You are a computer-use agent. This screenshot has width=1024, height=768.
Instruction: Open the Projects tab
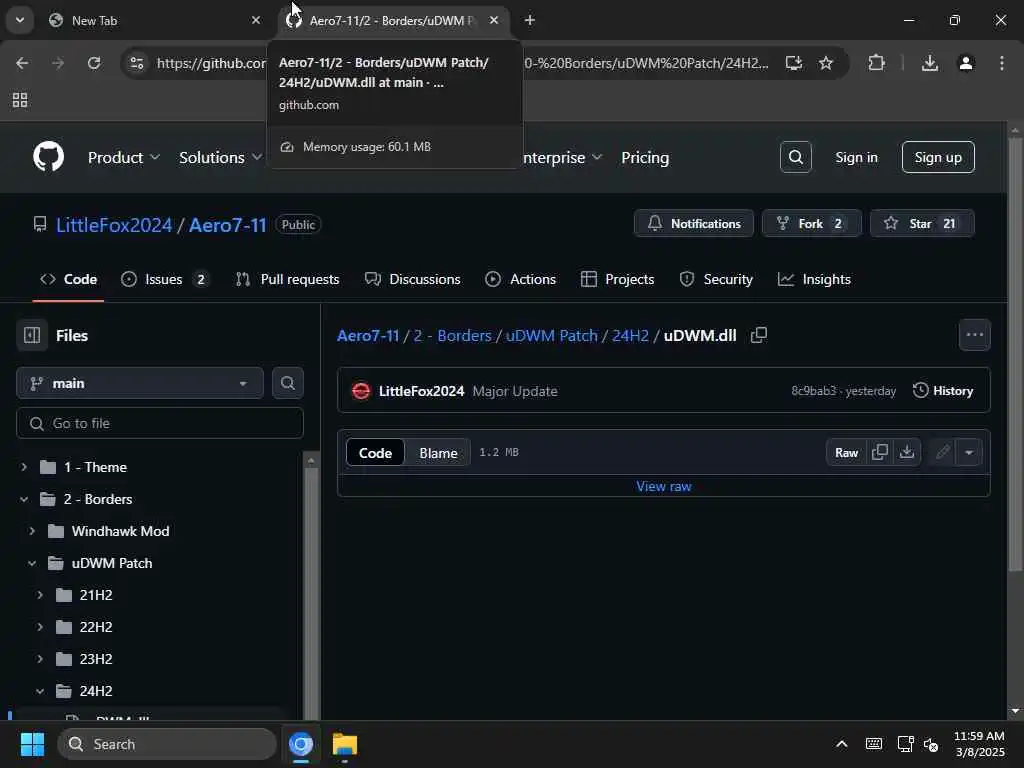pyautogui.click(x=617, y=279)
